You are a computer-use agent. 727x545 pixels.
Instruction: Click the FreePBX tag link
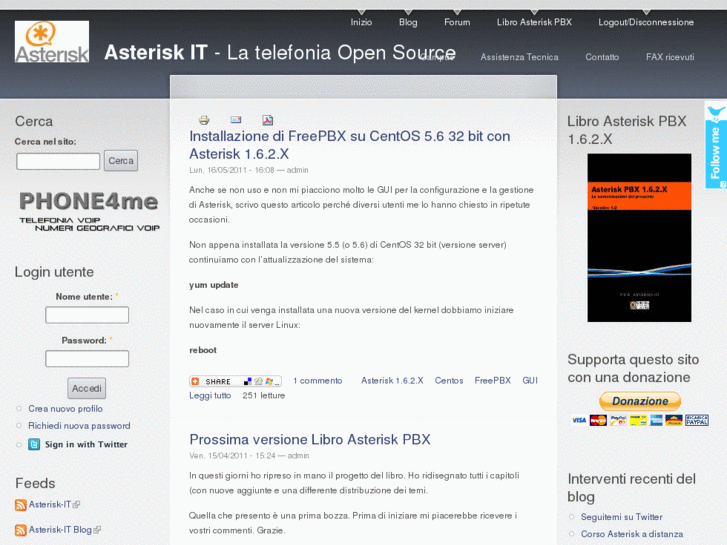pos(492,381)
